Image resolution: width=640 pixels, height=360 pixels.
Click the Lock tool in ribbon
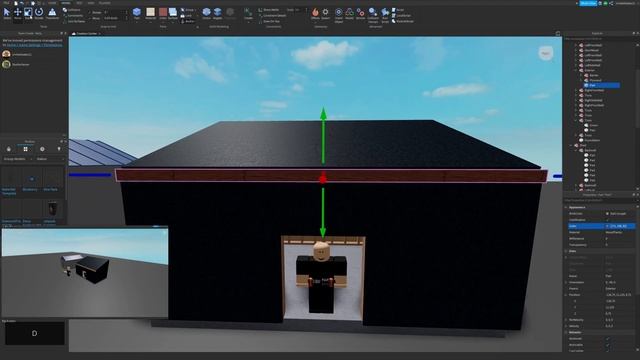186,16
